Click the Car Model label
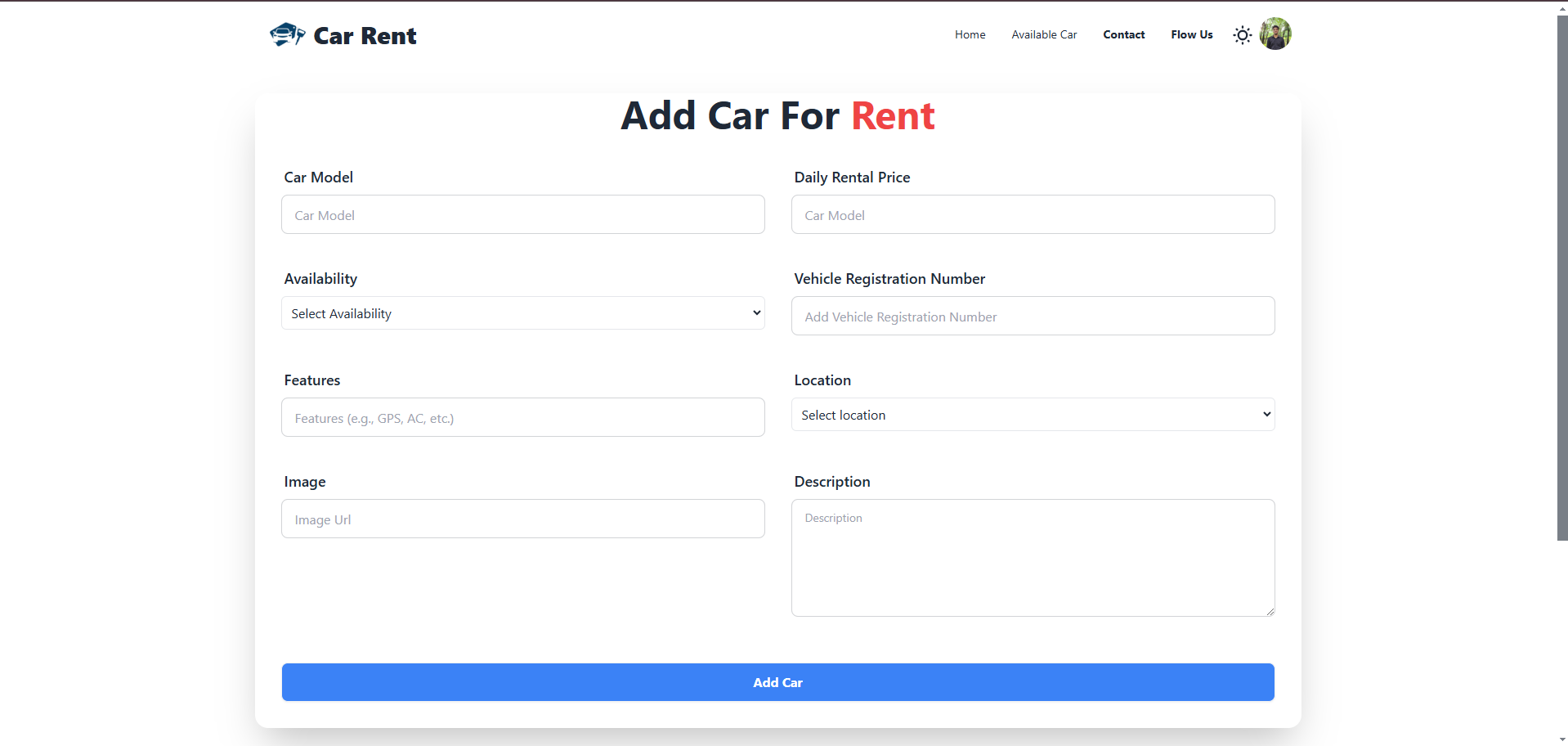 point(318,178)
